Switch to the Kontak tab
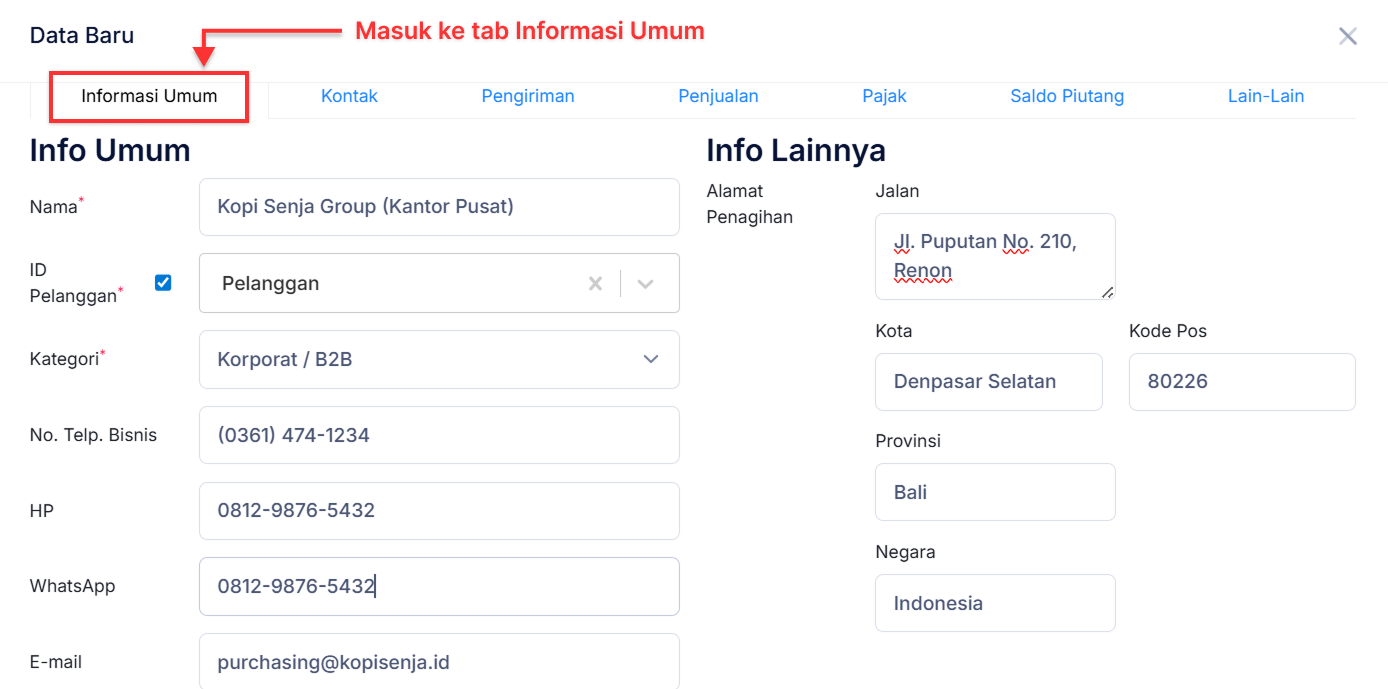This screenshot has width=1388, height=689. (x=349, y=95)
